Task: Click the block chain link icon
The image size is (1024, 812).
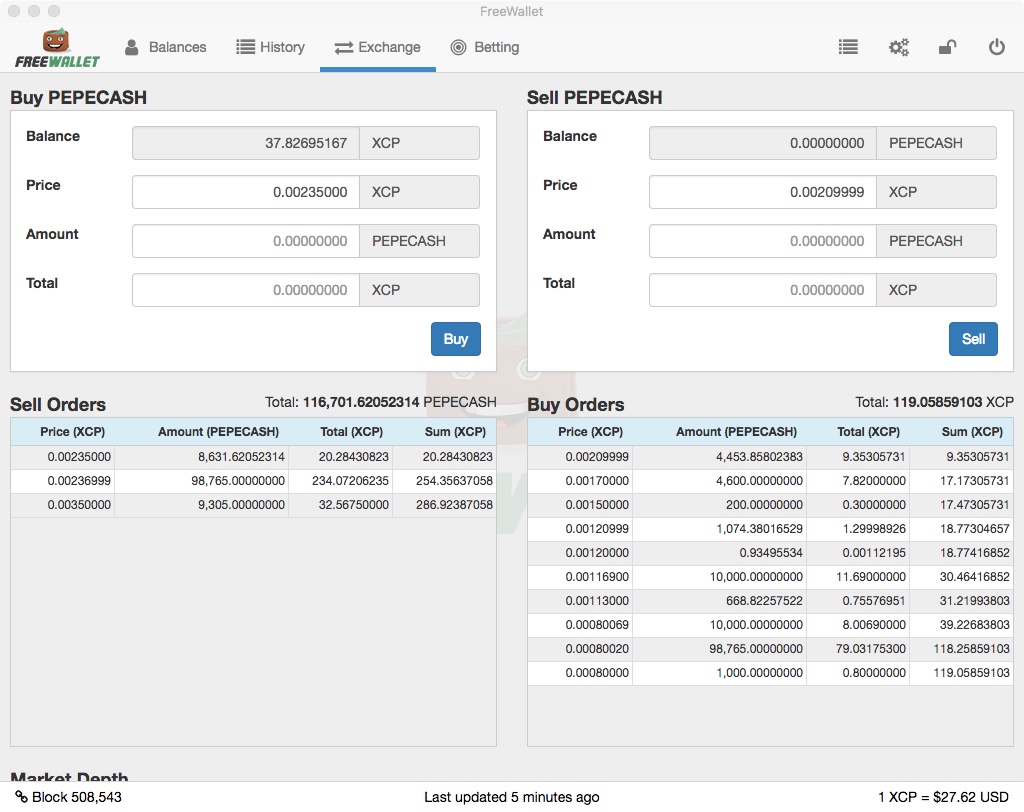Action: pos(22,796)
